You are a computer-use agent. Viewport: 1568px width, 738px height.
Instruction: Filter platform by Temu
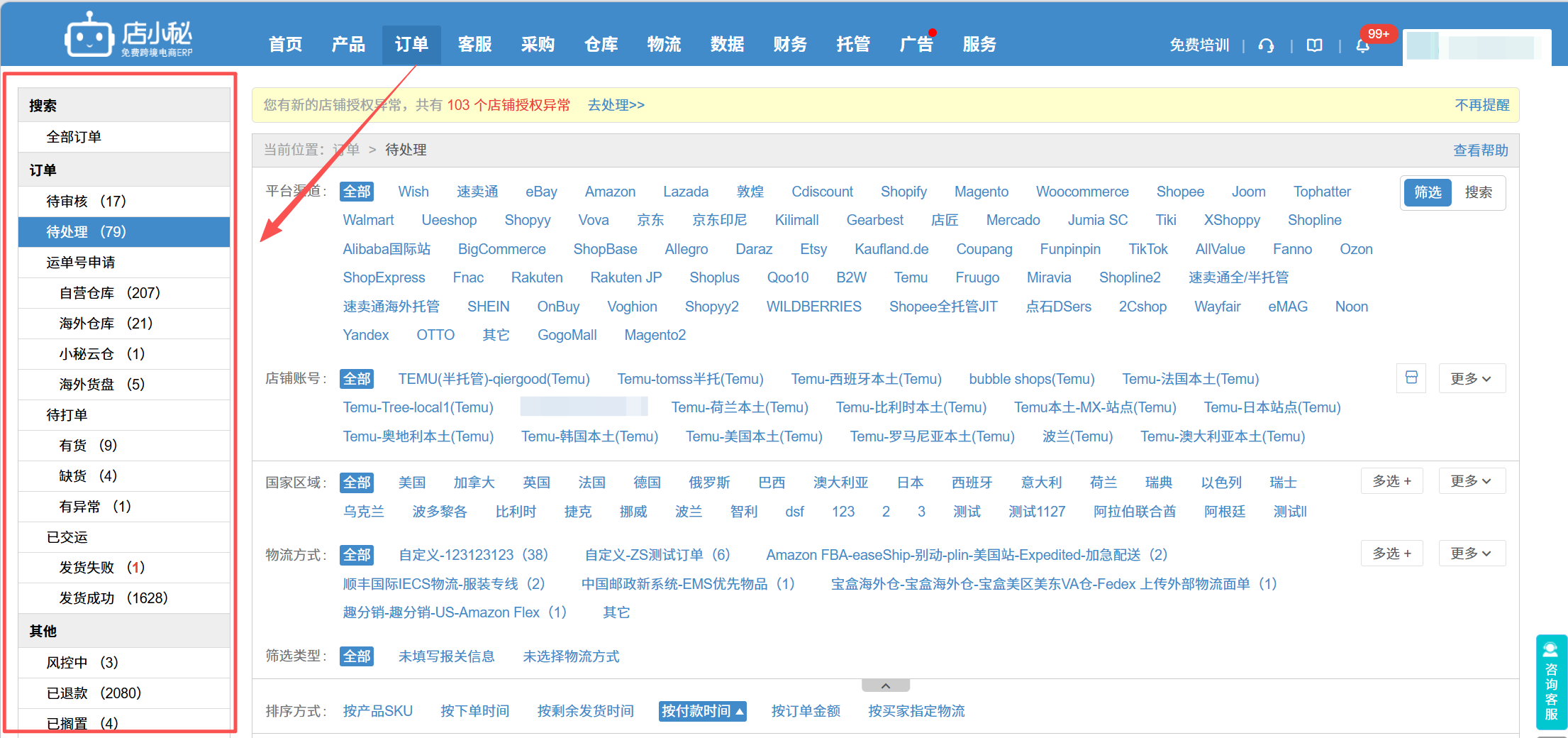pyautogui.click(x=911, y=277)
